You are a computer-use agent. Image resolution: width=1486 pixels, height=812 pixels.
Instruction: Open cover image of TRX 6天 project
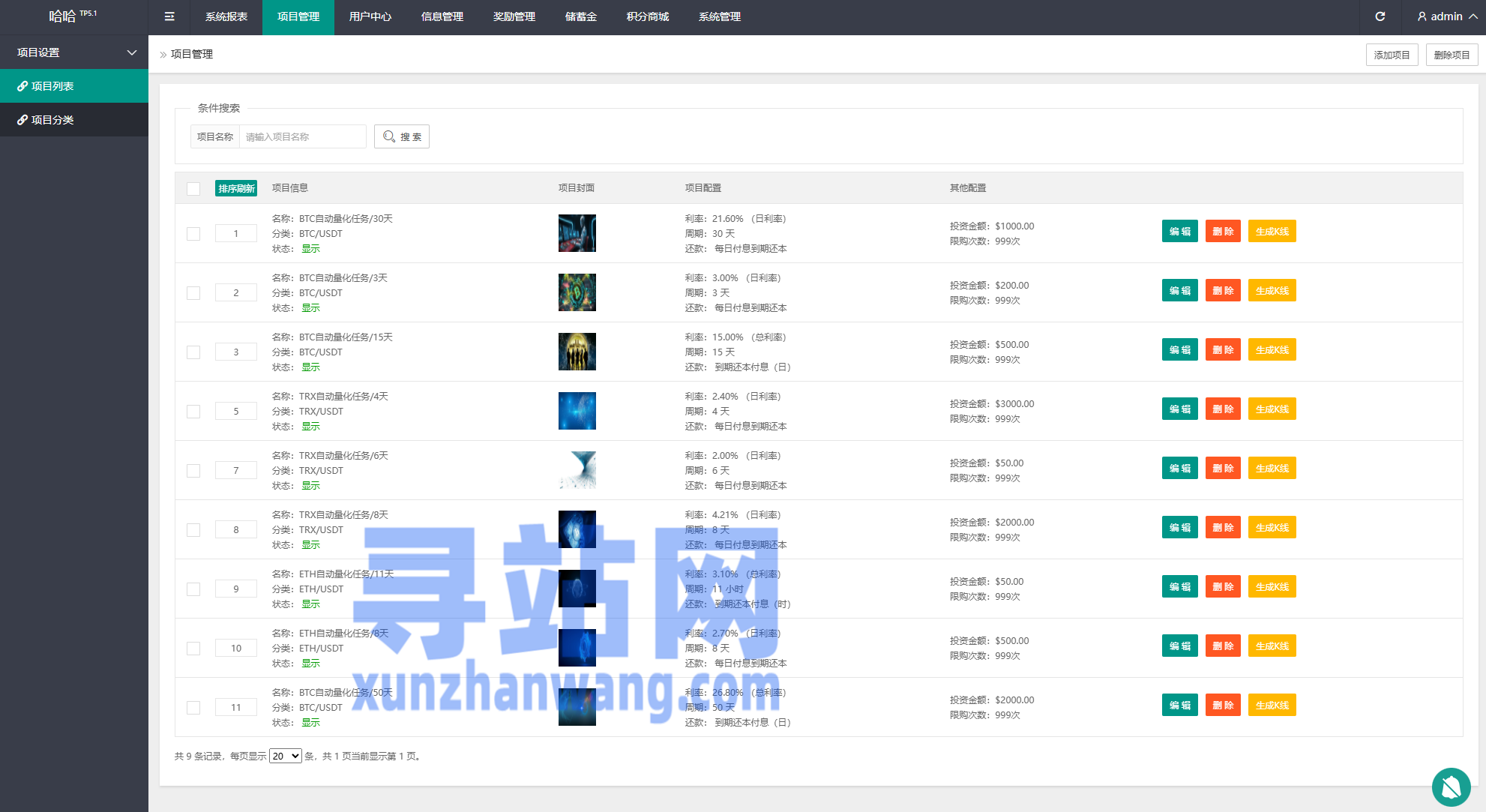pos(577,470)
